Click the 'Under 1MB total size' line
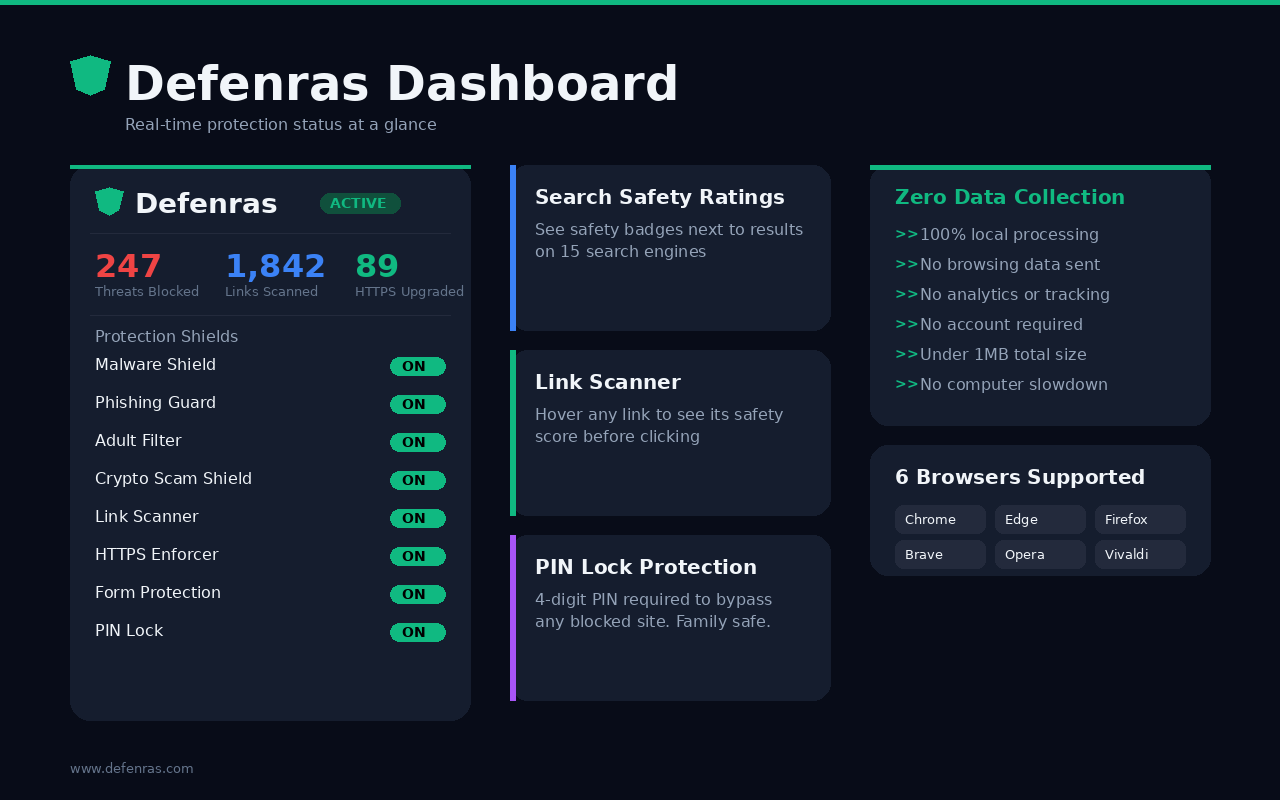Screen dimensions: 1280x800 pyautogui.click(x=991, y=355)
